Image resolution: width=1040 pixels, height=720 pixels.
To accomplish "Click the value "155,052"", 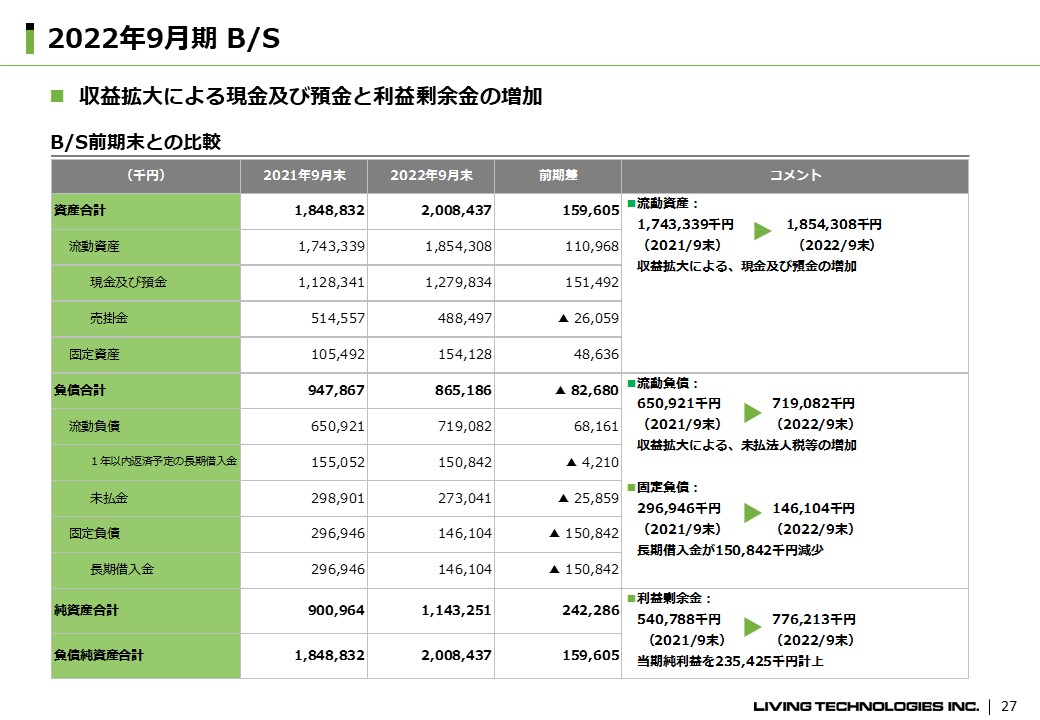I will tap(338, 462).
